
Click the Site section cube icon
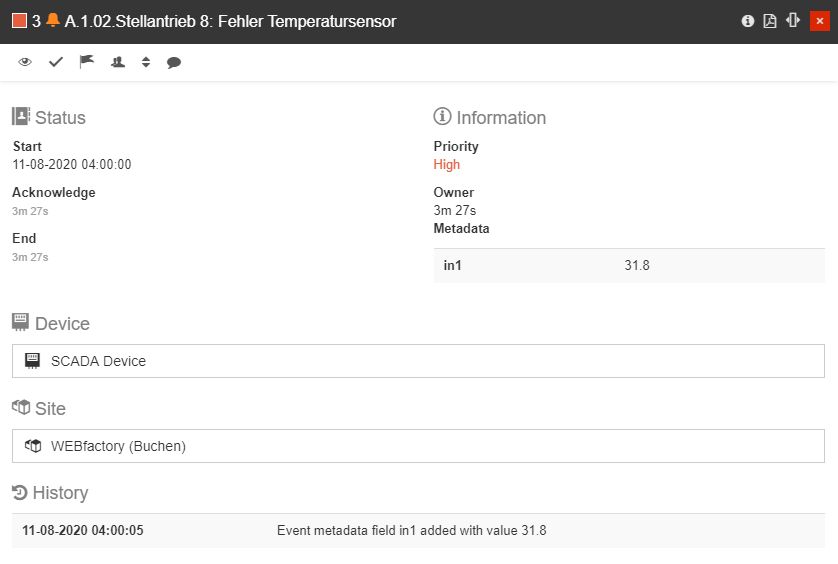click(x=20, y=408)
